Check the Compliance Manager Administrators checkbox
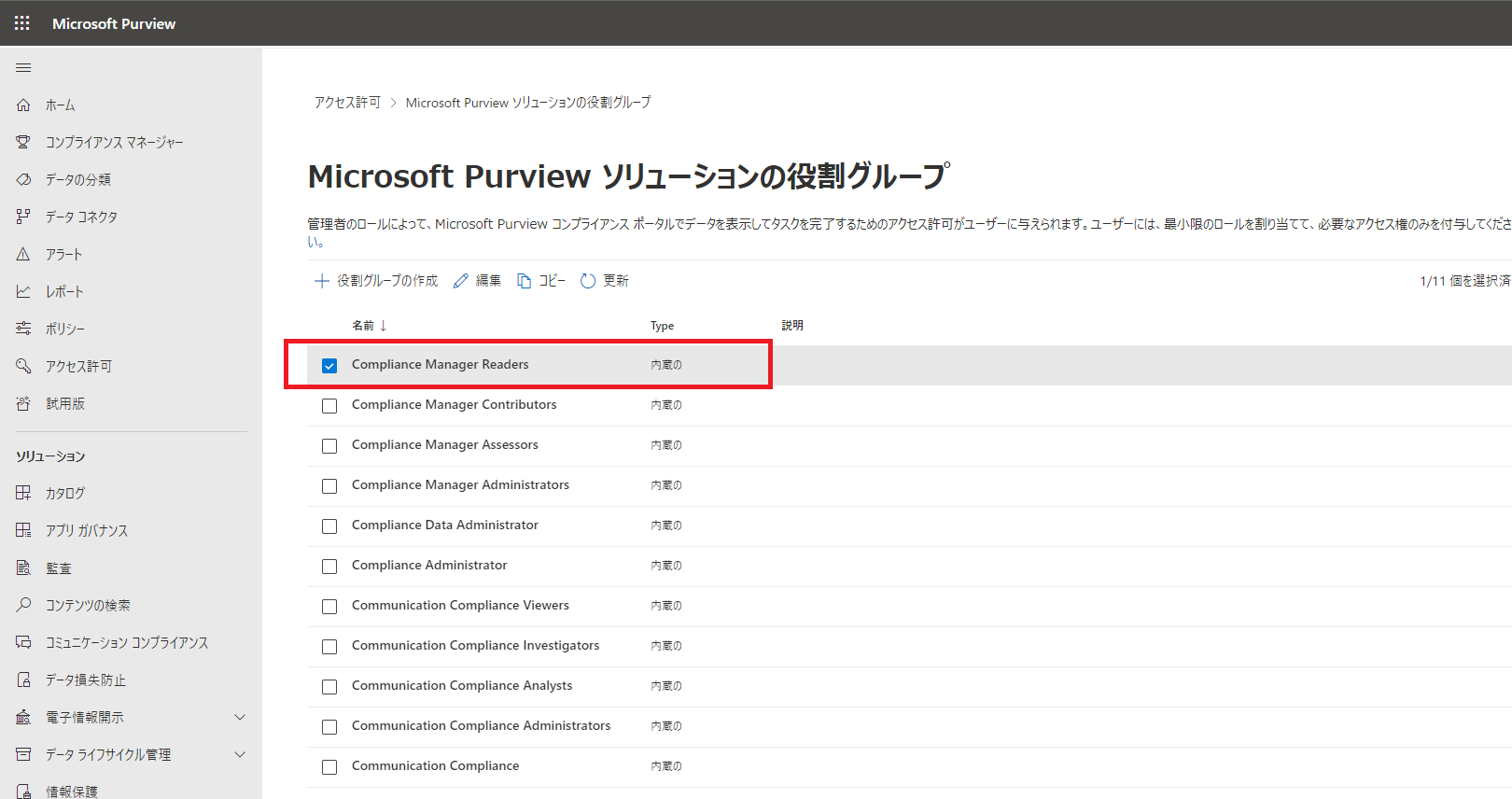This screenshot has height=799, width=1512. click(x=329, y=486)
